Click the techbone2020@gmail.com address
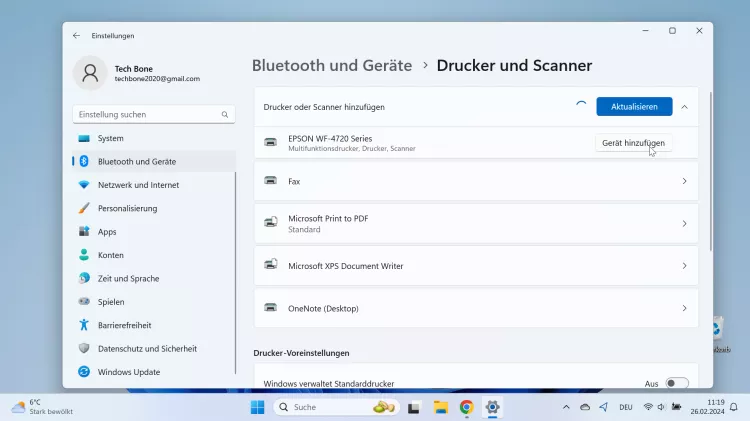 tap(157, 79)
